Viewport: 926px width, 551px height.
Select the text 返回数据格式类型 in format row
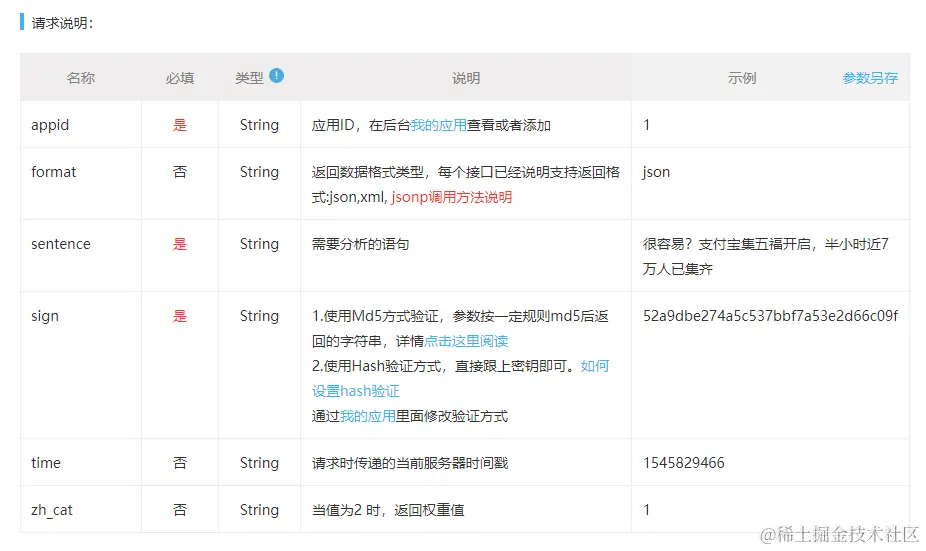(368, 172)
